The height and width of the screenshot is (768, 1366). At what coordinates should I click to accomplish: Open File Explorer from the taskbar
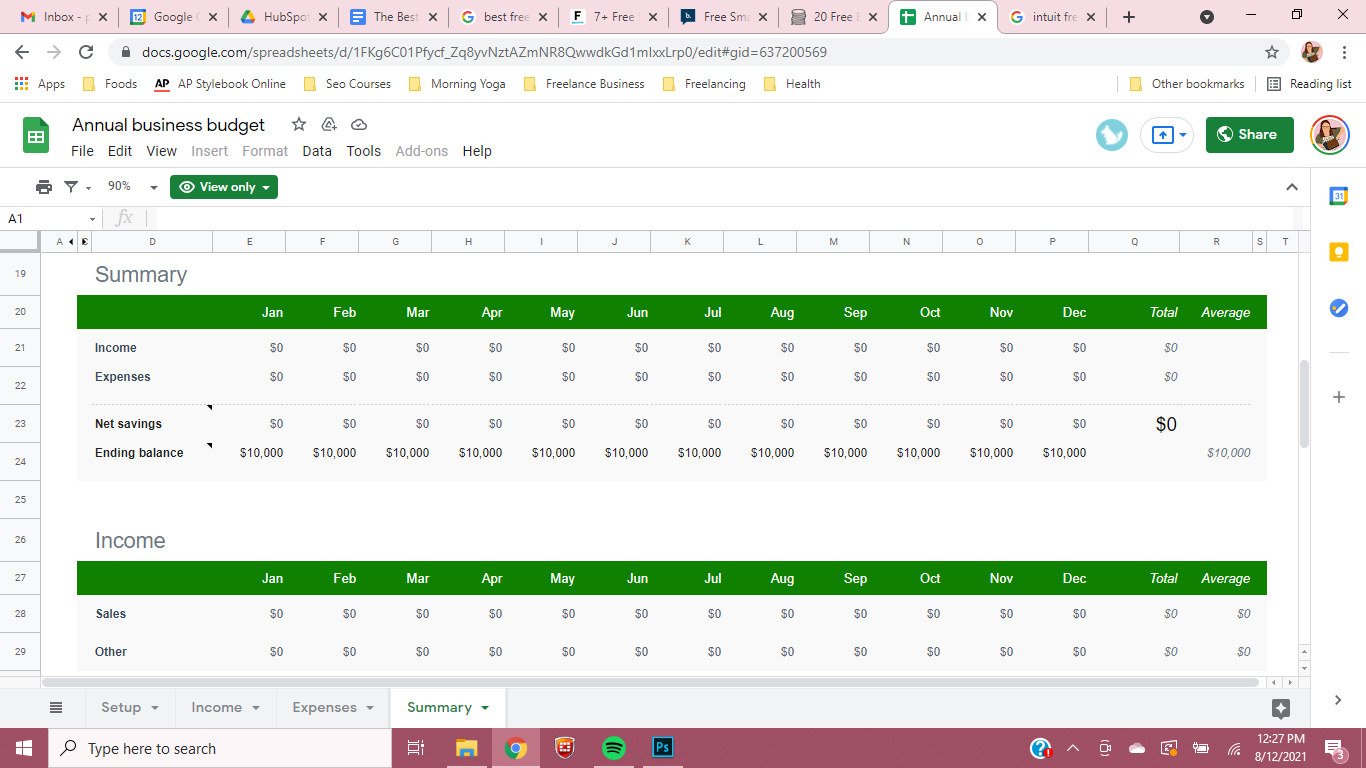pos(467,748)
